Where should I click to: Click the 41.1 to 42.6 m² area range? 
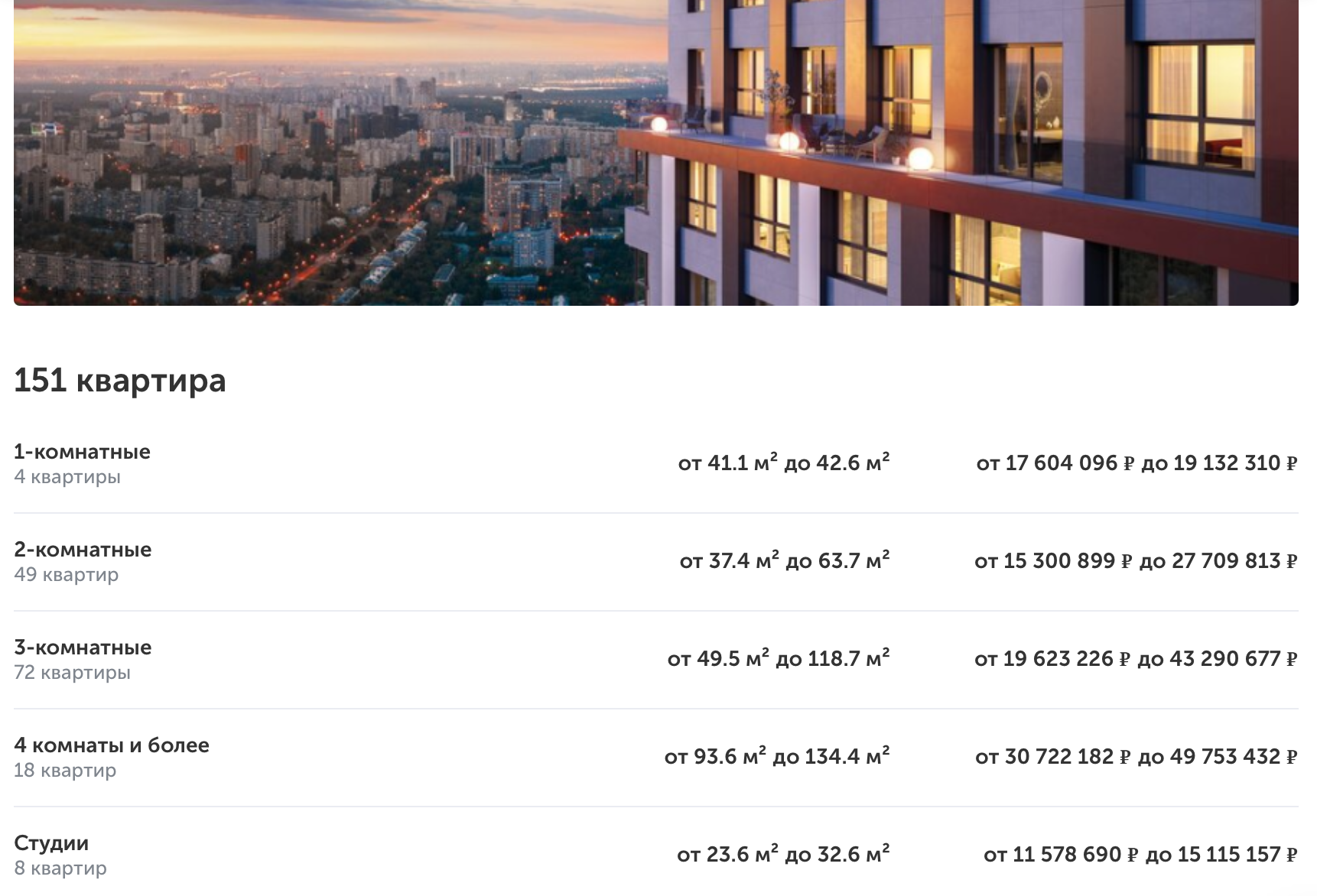point(784,463)
